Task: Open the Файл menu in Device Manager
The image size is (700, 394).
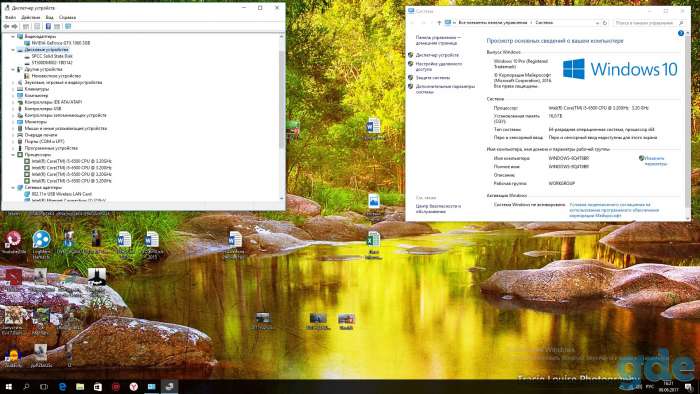Action: pyautogui.click(x=10, y=17)
